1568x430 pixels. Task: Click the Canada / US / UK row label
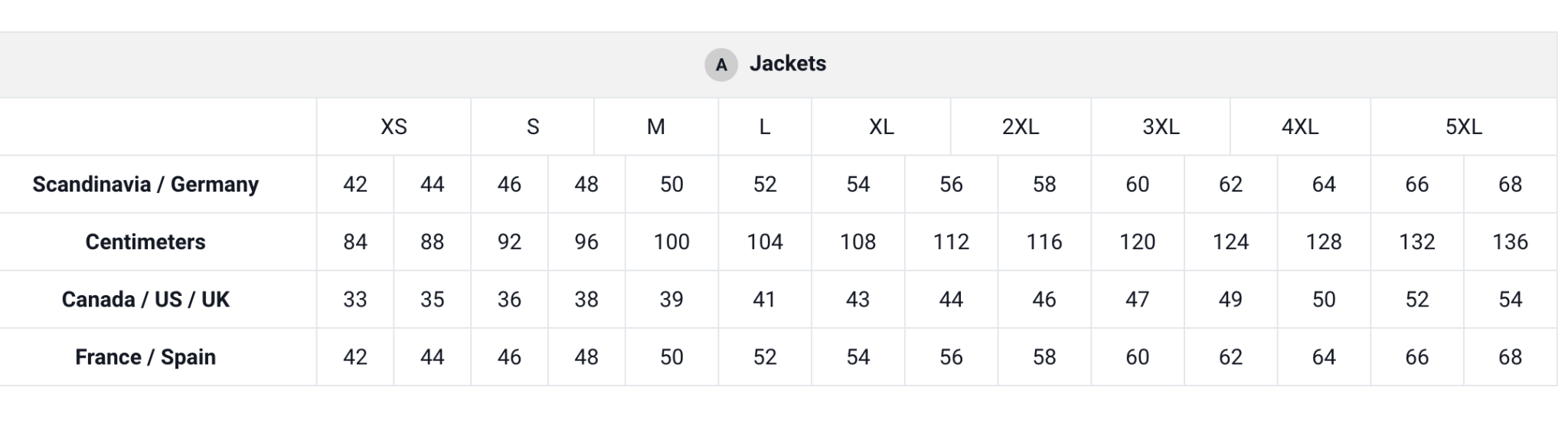pyautogui.click(x=145, y=299)
